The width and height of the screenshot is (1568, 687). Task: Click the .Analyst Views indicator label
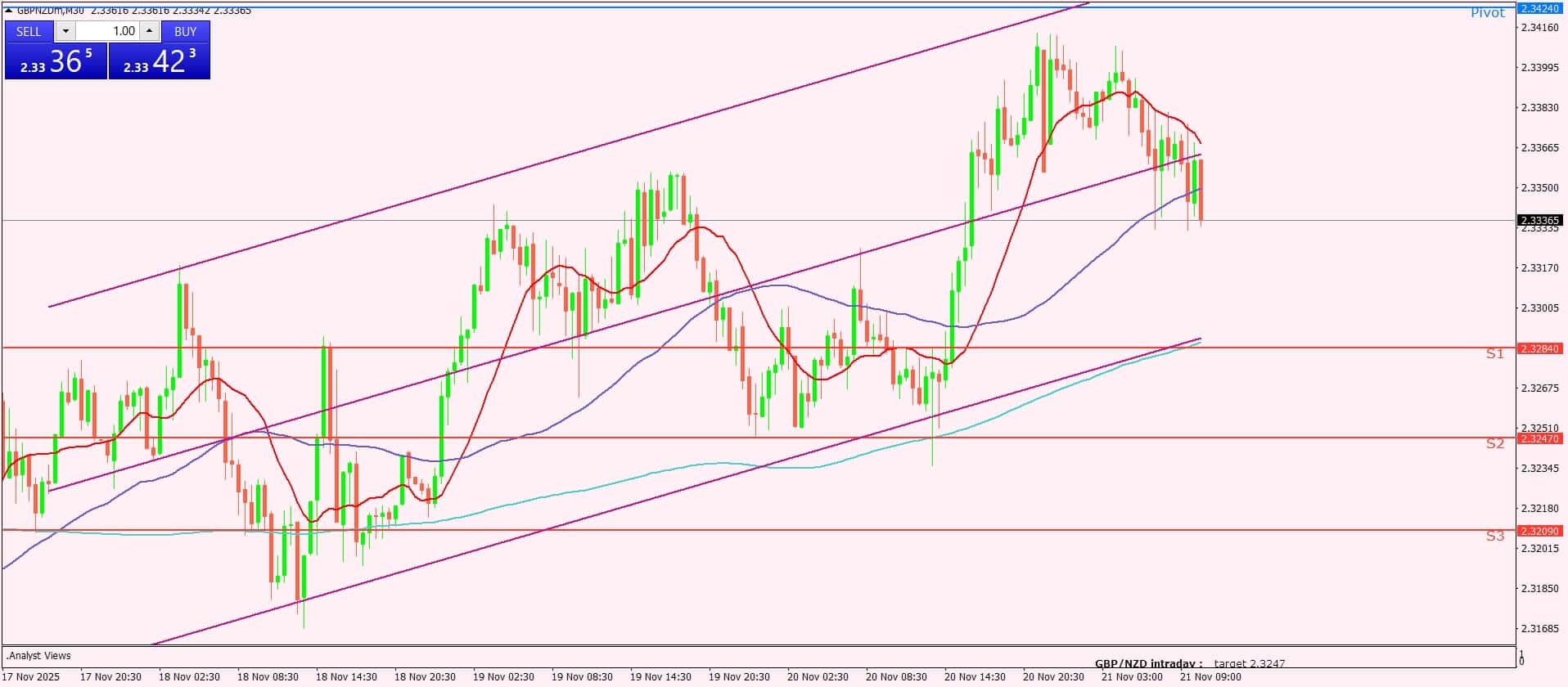[x=38, y=656]
